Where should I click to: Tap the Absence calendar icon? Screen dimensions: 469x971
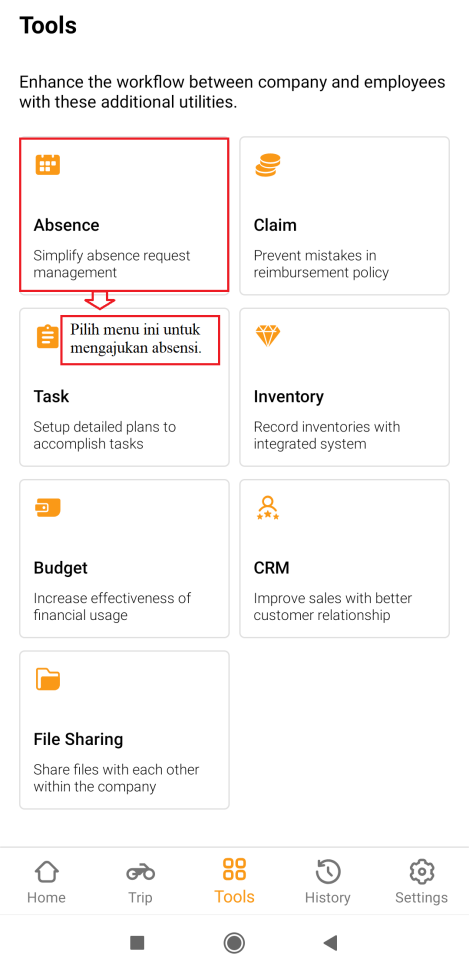click(x=48, y=165)
